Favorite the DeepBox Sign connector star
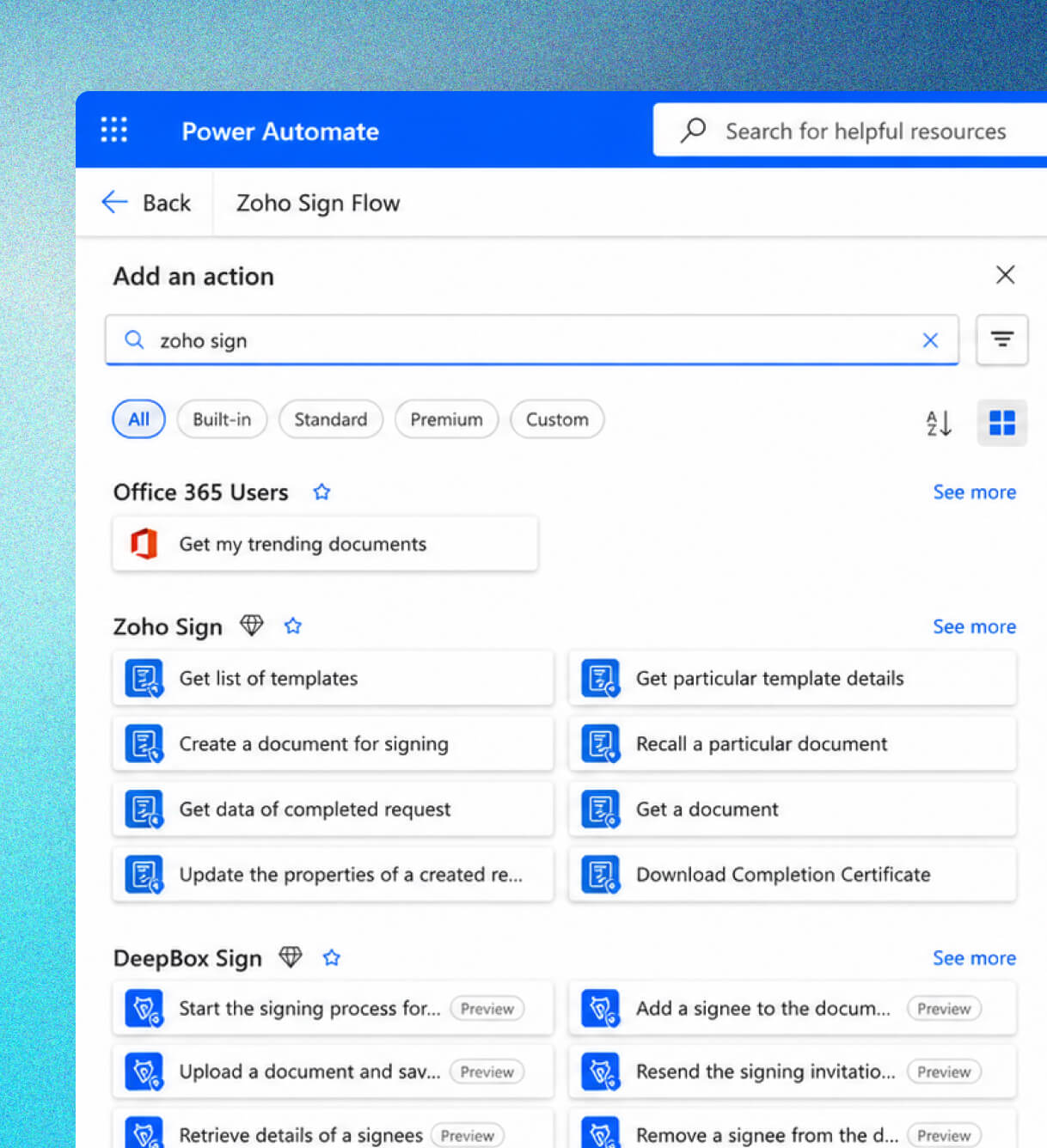 [x=332, y=957]
